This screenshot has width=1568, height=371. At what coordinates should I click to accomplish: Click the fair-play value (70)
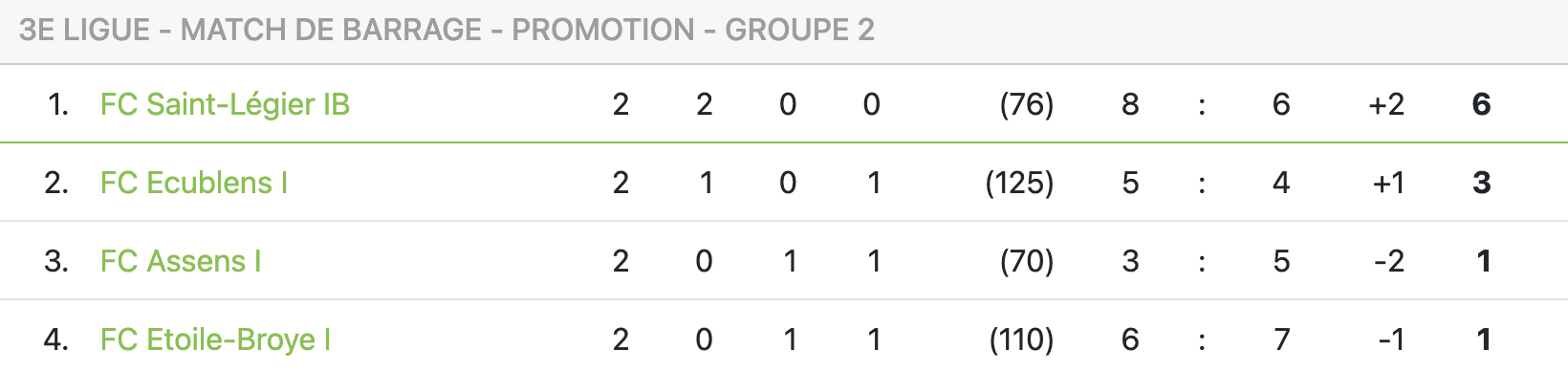[x=1026, y=261]
